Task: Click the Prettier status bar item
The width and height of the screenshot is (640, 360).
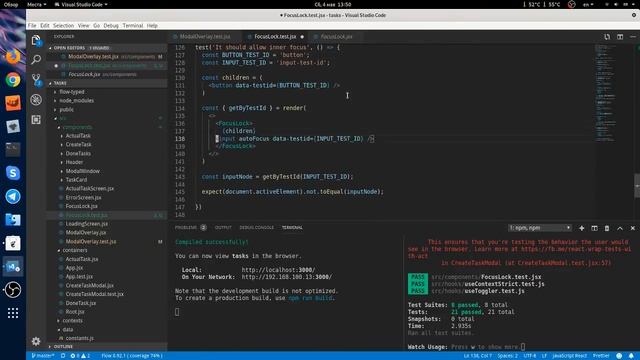Action: (x=601, y=356)
